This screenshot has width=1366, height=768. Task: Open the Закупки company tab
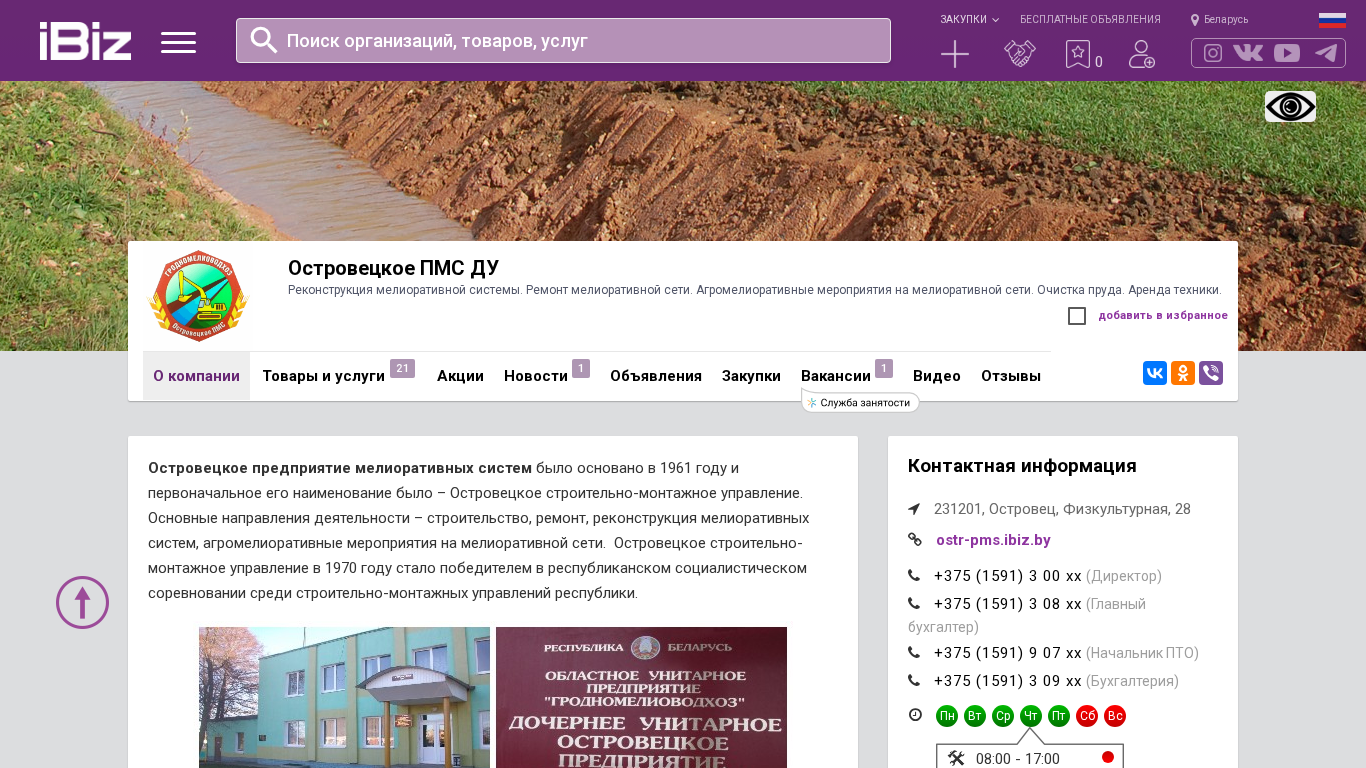(x=751, y=376)
